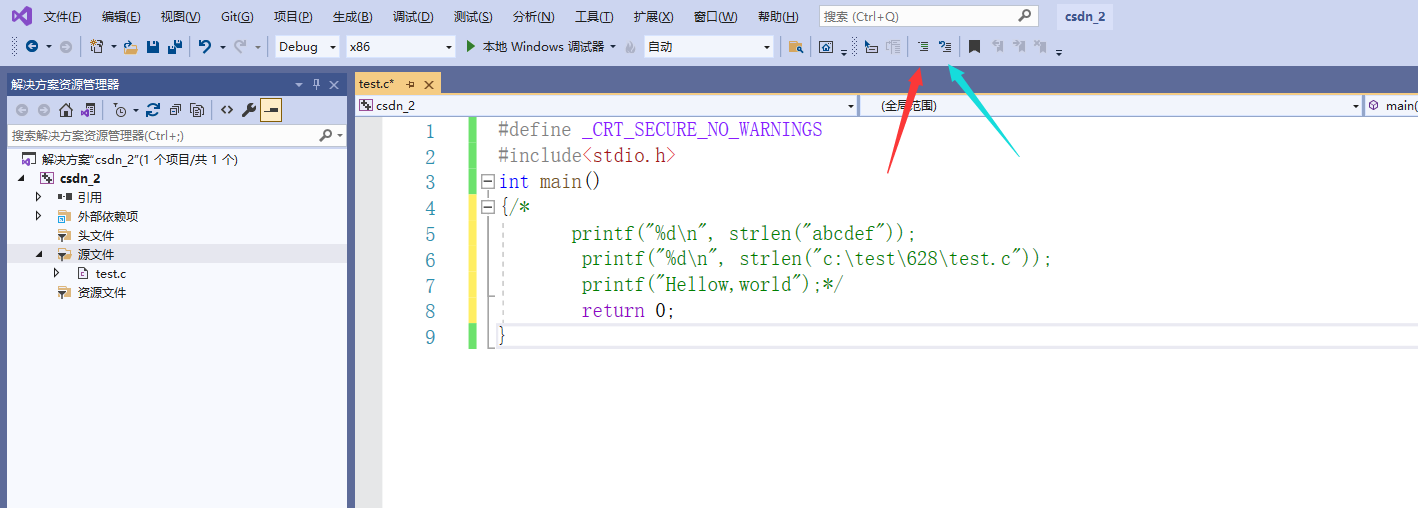Open Solution Explorer window options dropdown arrow

(x=299, y=85)
